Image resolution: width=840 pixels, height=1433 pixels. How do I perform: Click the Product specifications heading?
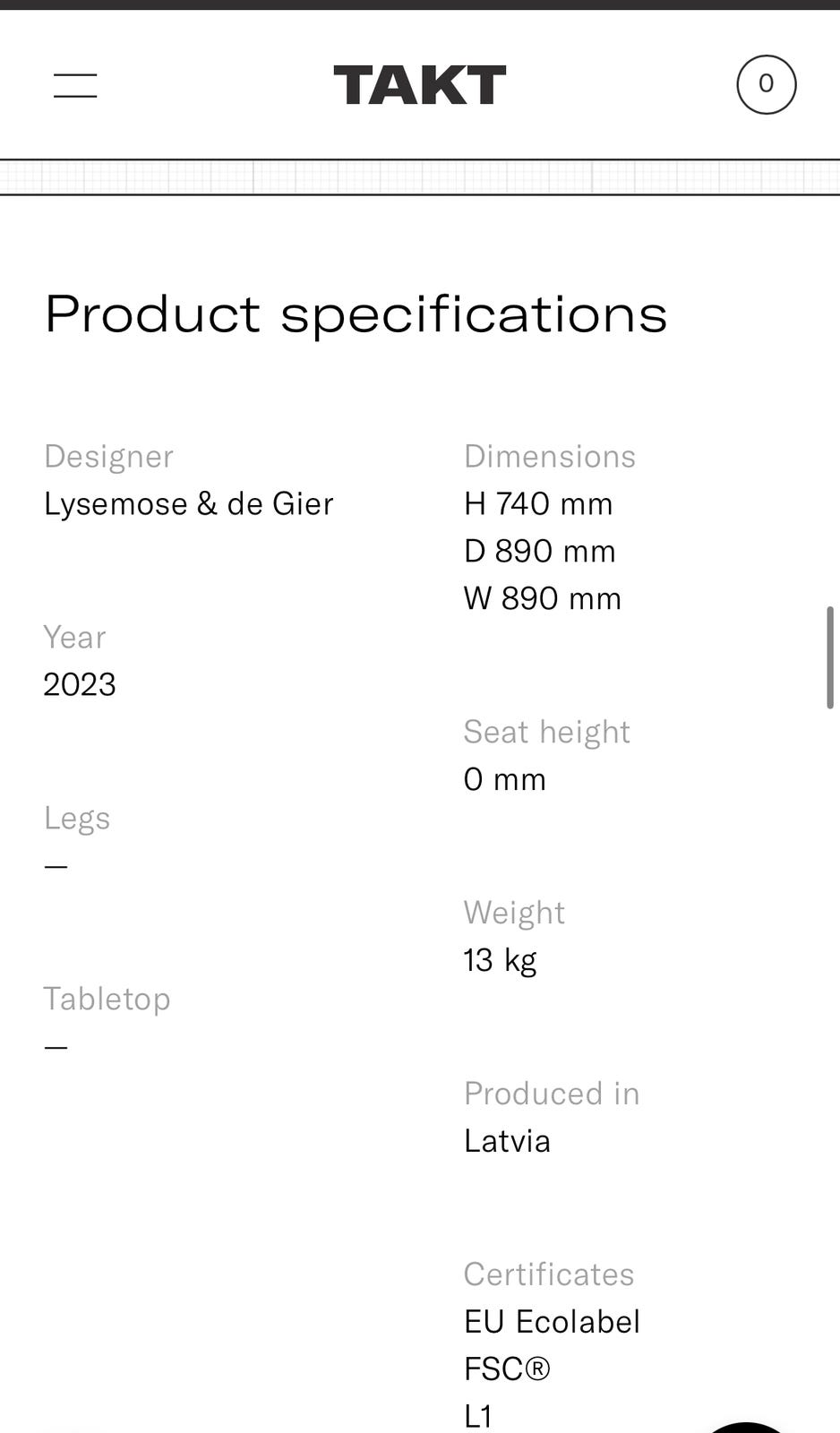pos(356,313)
